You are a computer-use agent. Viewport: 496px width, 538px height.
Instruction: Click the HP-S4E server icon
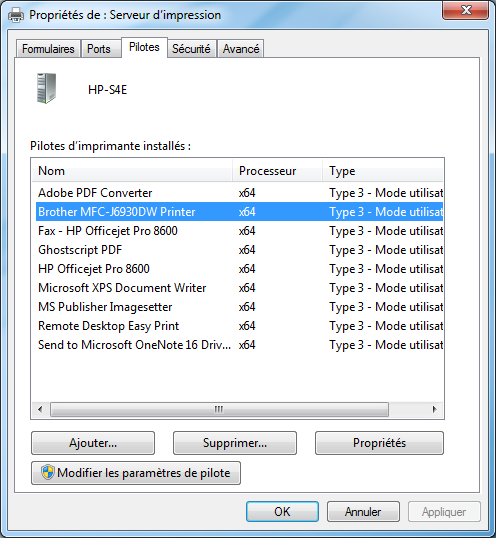46,88
